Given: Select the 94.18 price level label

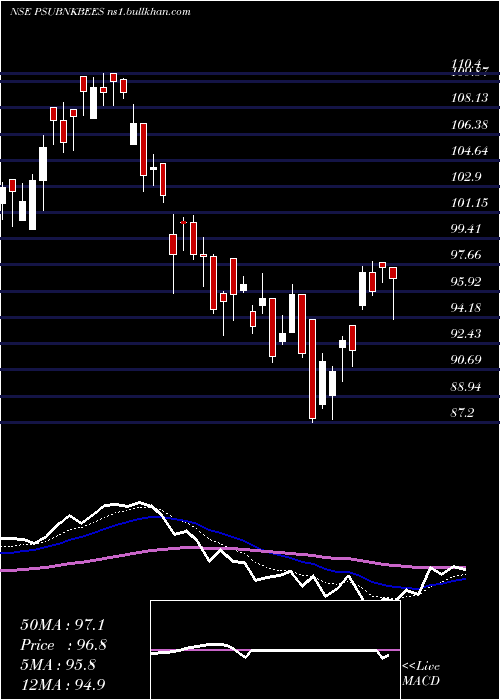Looking at the screenshot, I should pyautogui.click(x=467, y=308).
